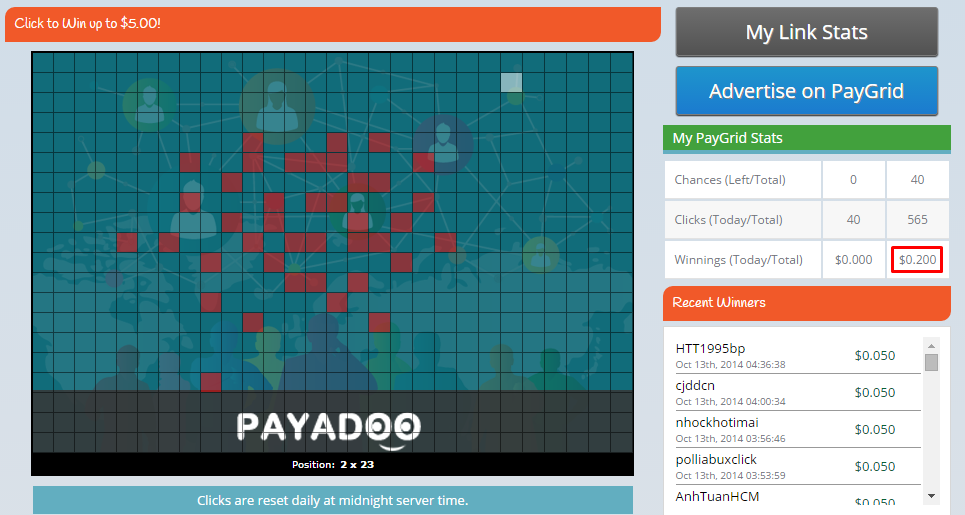The image size is (965, 515).
Task: Click the timestamp Oct 13th, 2014 04:36:38
Action: tap(731, 364)
